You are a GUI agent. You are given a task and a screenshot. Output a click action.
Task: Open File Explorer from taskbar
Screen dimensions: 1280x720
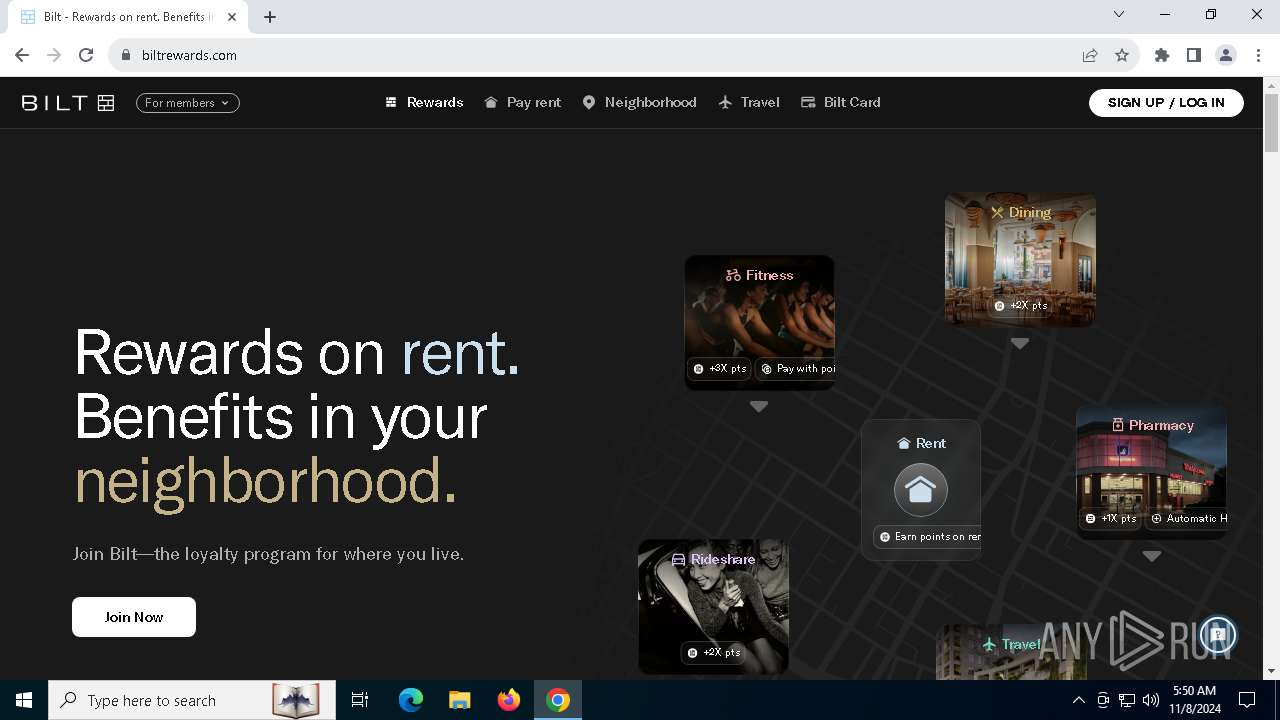tap(460, 700)
